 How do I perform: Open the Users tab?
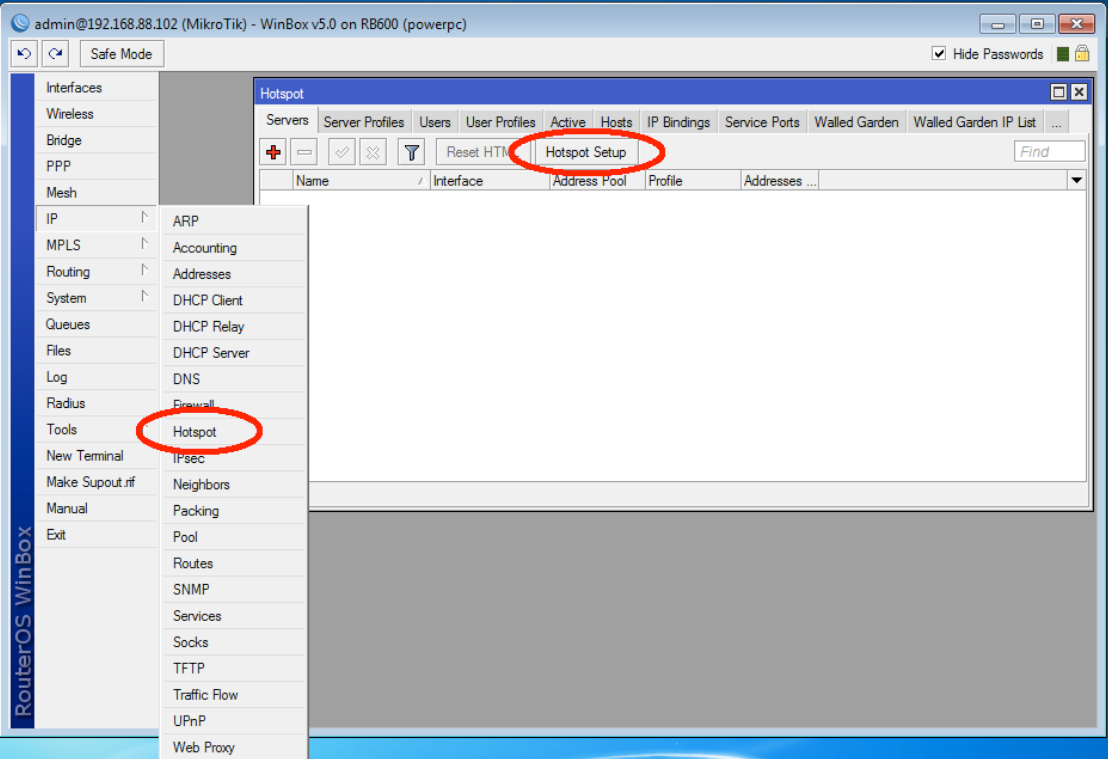tap(435, 122)
